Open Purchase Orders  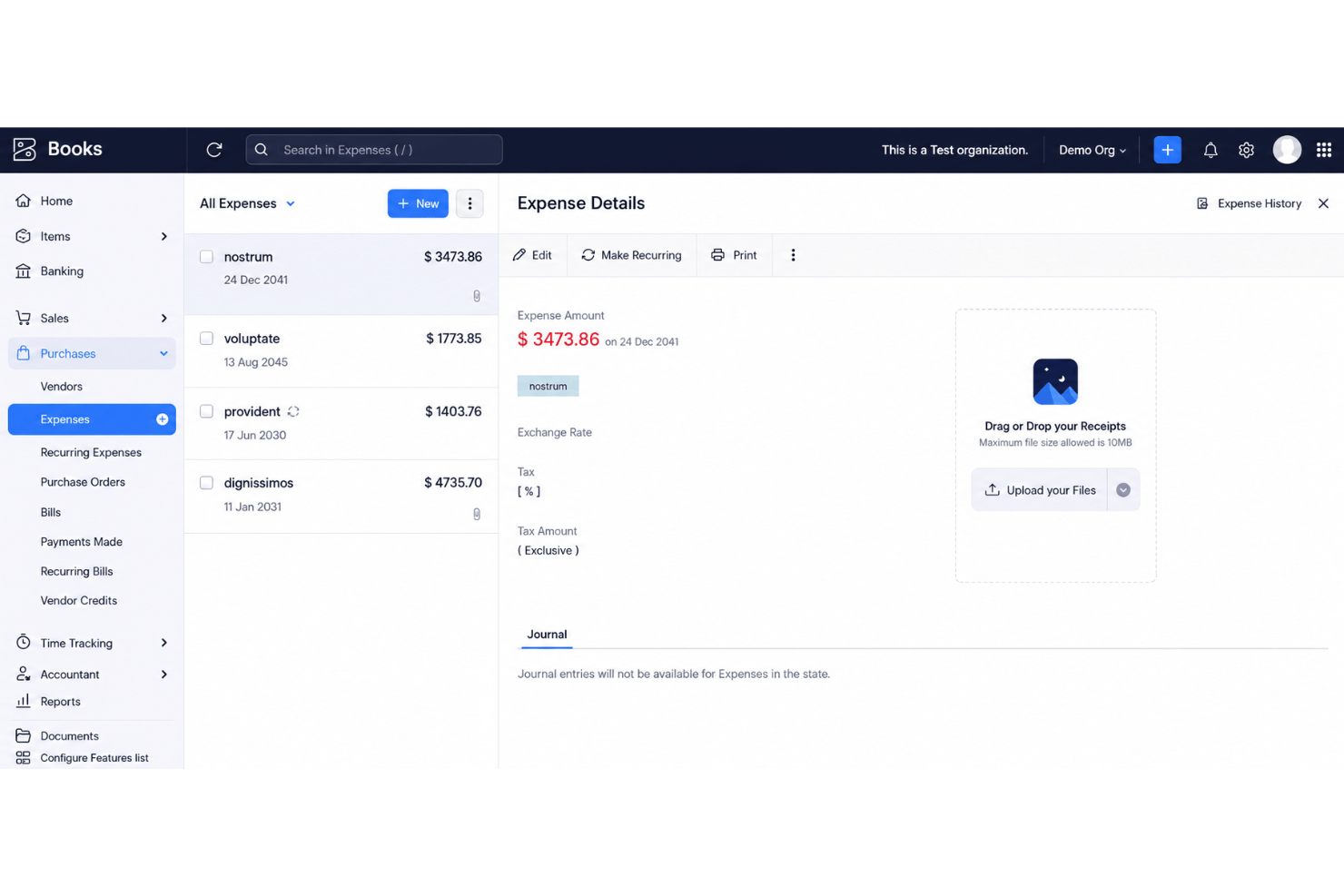pos(83,482)
